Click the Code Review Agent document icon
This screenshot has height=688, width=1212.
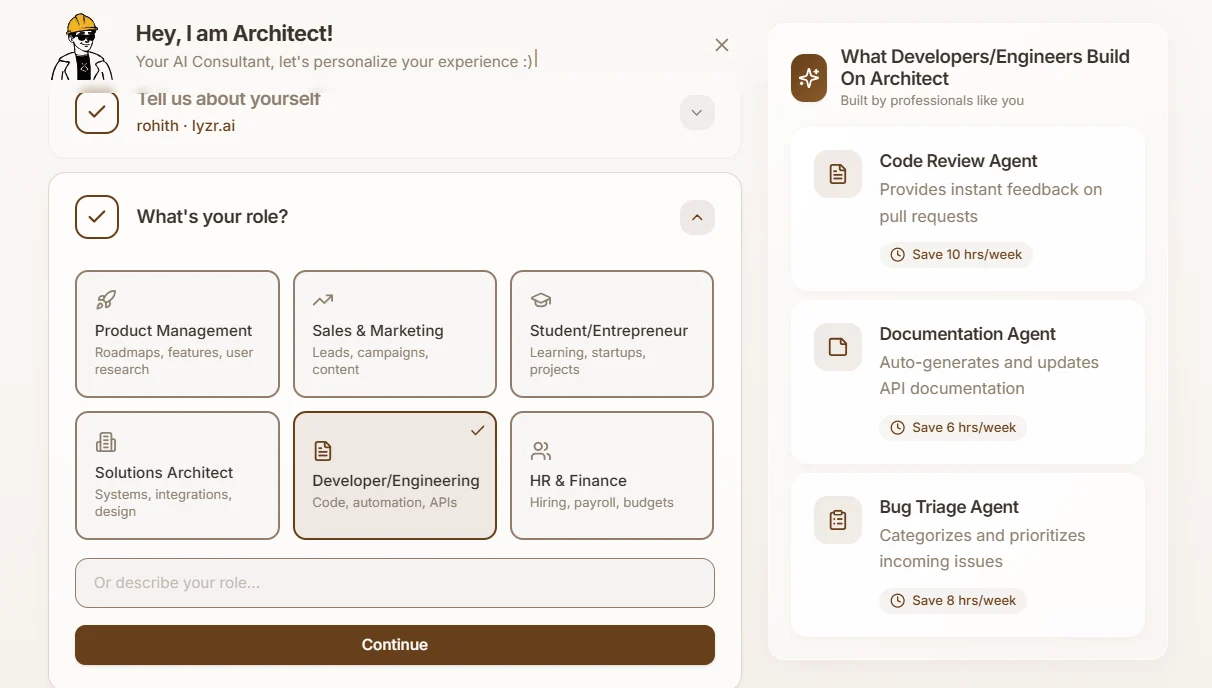coord(838,174)
